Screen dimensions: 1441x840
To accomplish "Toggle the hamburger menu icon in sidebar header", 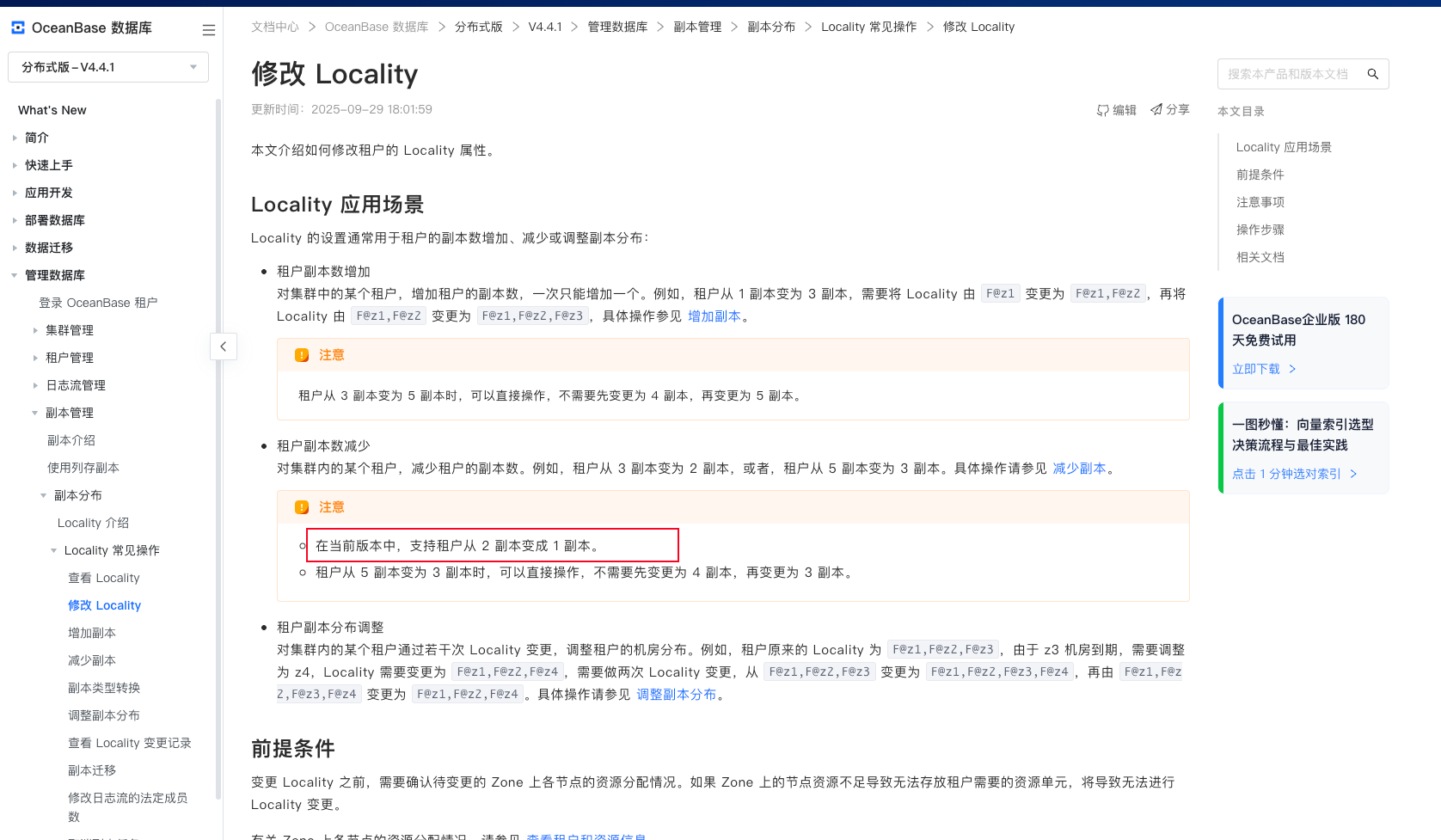I will [209, 30].
